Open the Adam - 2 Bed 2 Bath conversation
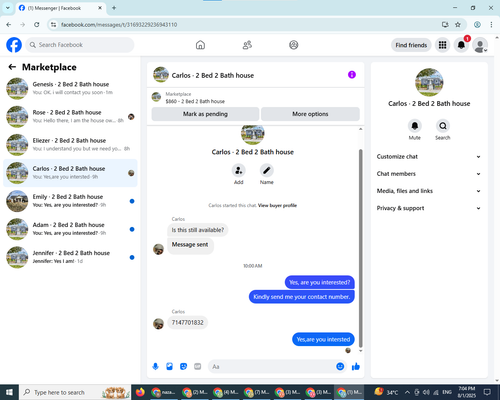This screenshot has width=500, height=400. [70, 229]
